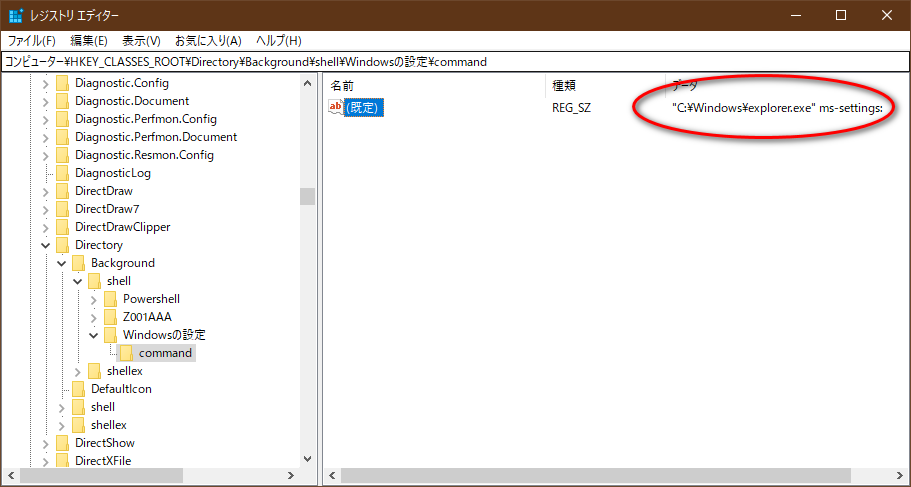Screen dimensions: 911x487
Task: Expand the shellex key under Background
Action: coord(78,371)
